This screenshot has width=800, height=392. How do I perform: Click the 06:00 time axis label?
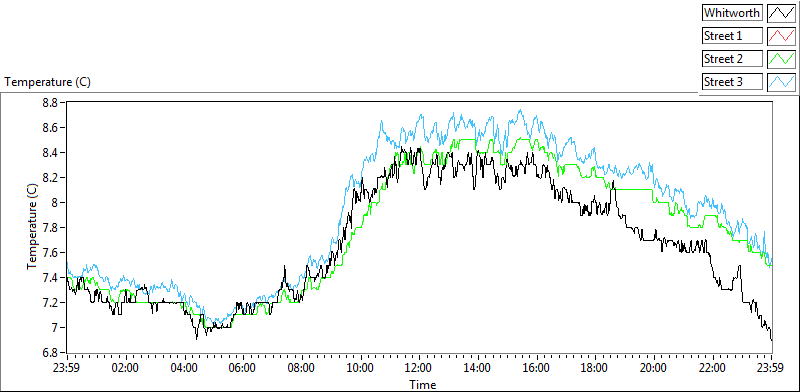click(243, 368)
